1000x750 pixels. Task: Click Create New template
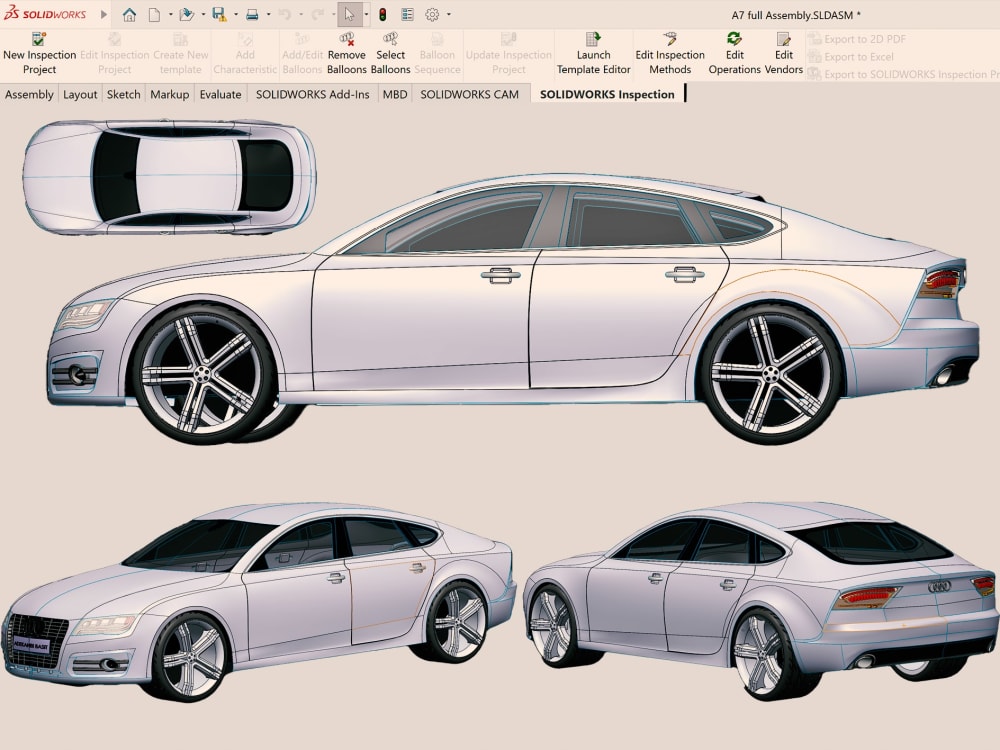180,54
